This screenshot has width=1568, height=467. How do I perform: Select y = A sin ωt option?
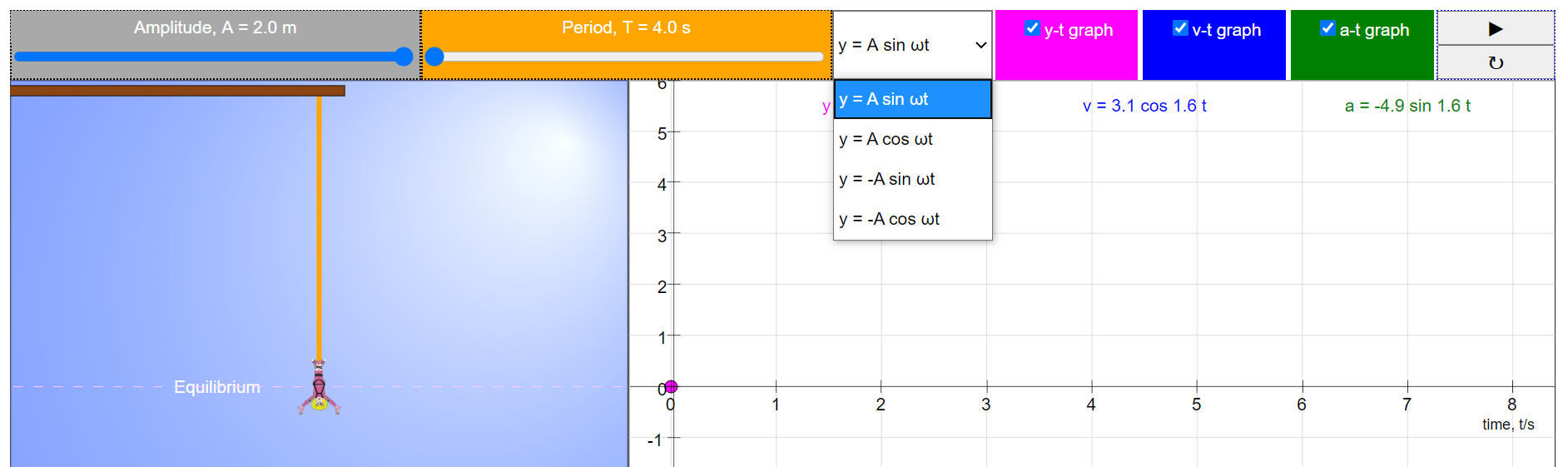(x=912, y=99)
